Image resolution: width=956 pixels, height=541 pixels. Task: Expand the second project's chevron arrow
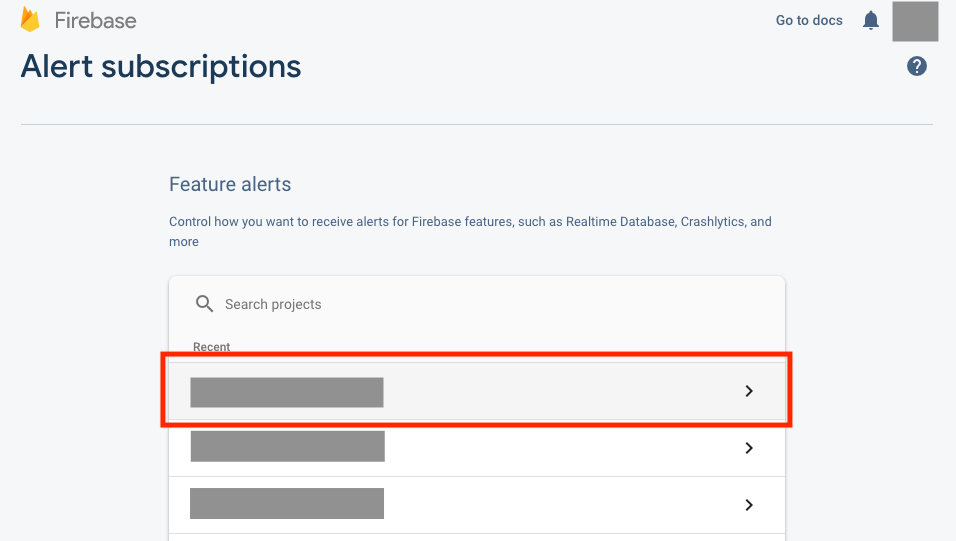tap(749, 448)
